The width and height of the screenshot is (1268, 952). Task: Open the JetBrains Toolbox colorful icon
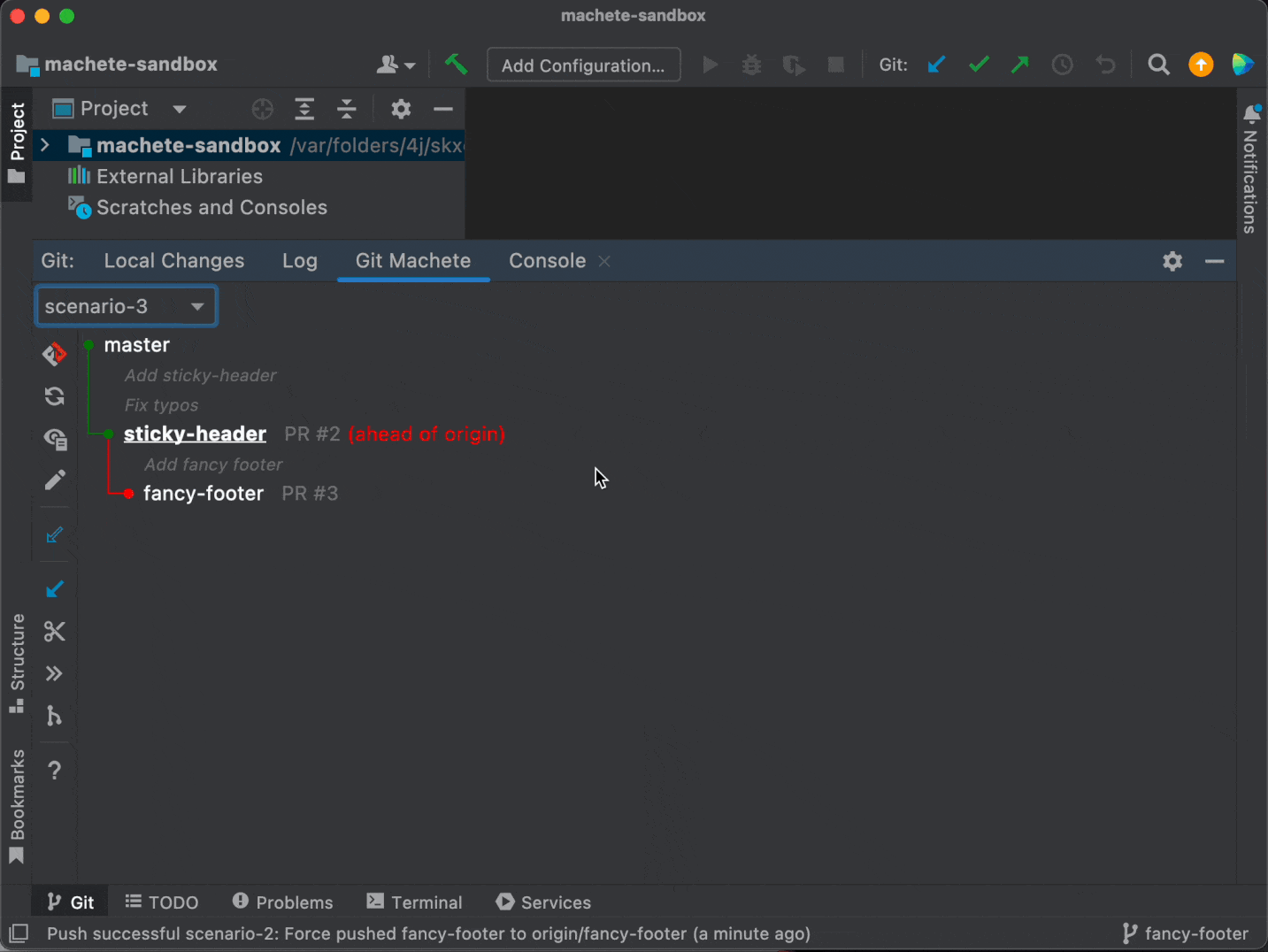(x=1242, y=65)
